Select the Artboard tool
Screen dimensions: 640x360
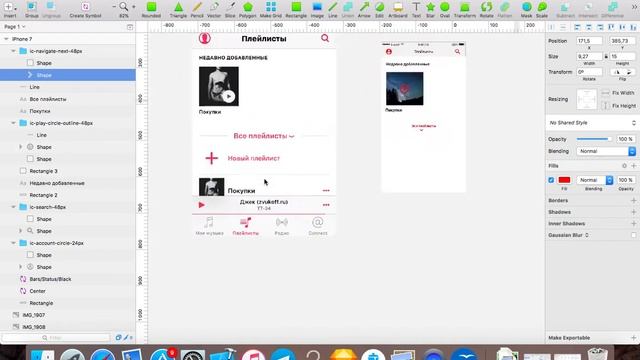(x=398, y=9)
